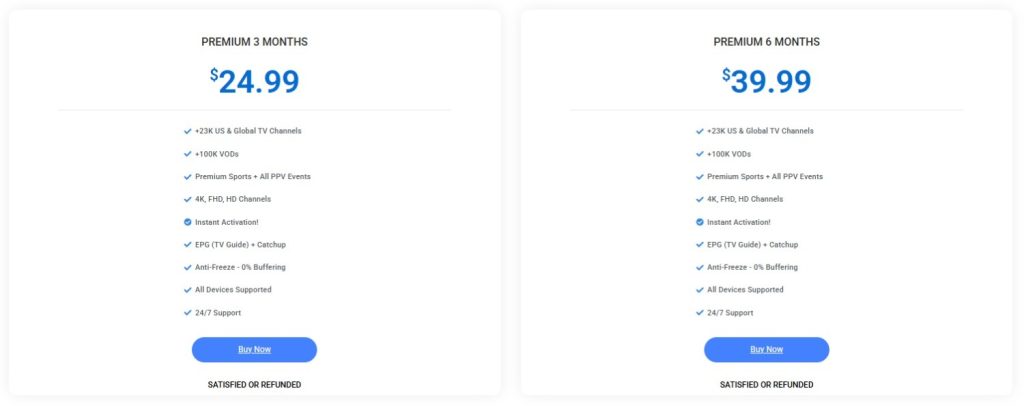The width and height of the screenshot is (1024, 406).
Task: Click checkmark beside Premium Sports in 3 Months plan
Action: 187,177
